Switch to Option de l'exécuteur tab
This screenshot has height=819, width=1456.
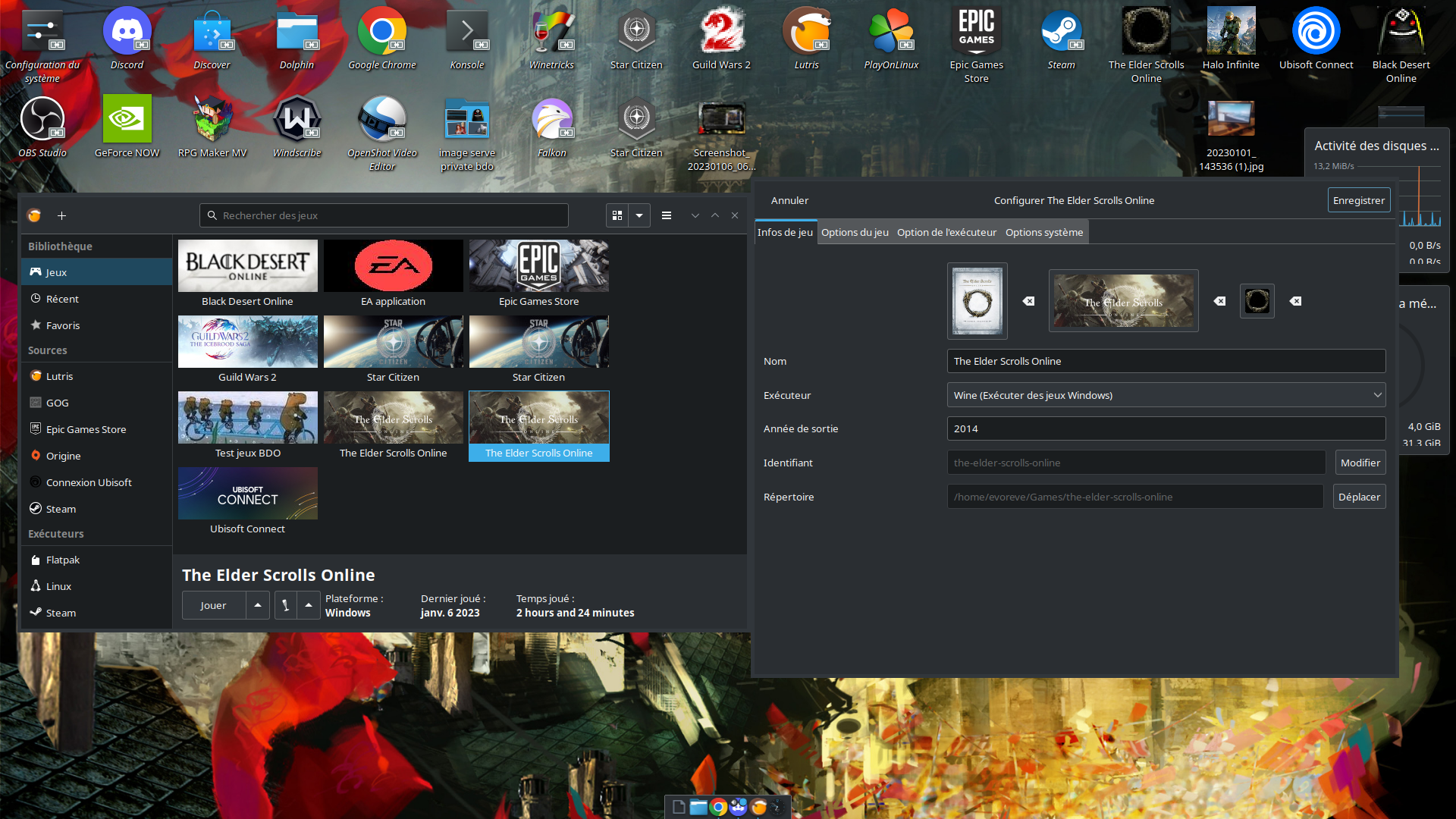(x=946, y=232)
